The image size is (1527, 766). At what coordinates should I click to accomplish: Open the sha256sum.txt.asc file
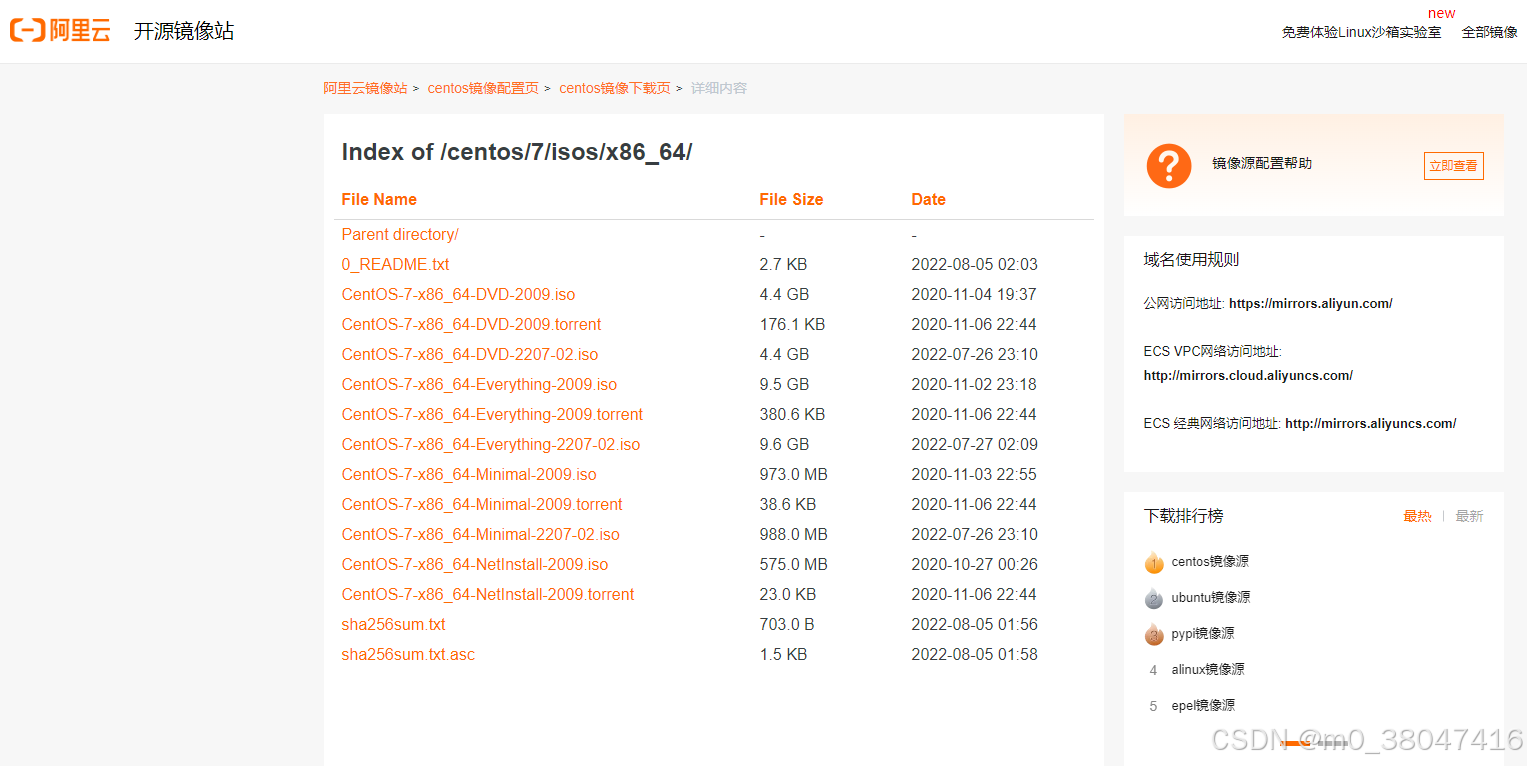tap(408, 654)
